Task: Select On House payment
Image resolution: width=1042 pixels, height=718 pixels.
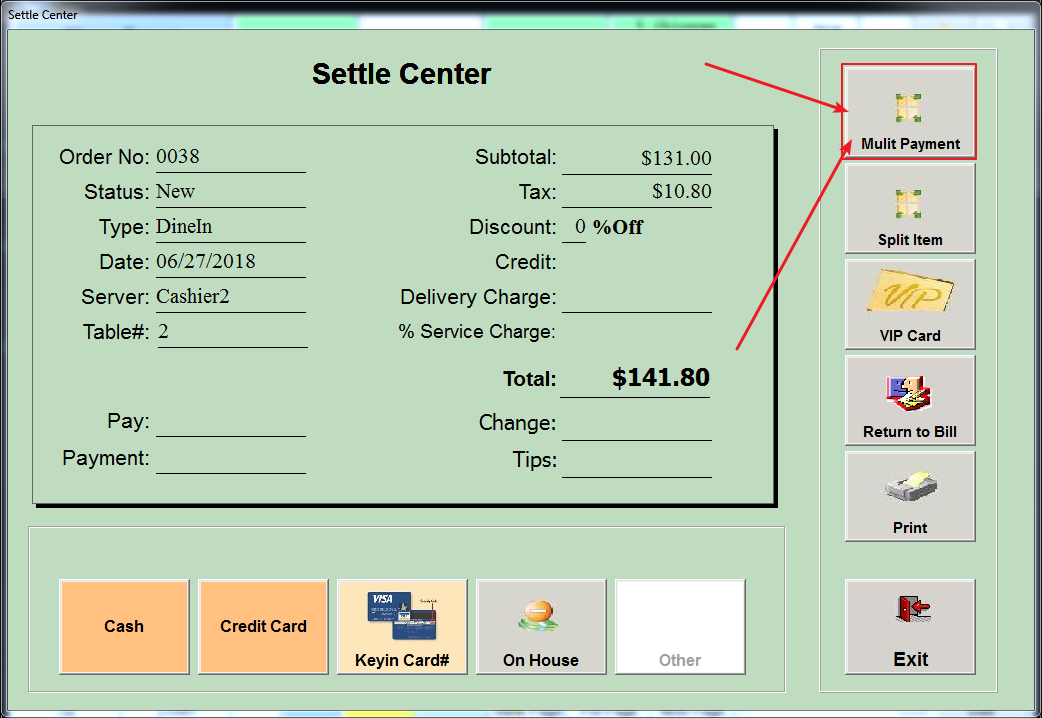Action: (x=541, y=626)
